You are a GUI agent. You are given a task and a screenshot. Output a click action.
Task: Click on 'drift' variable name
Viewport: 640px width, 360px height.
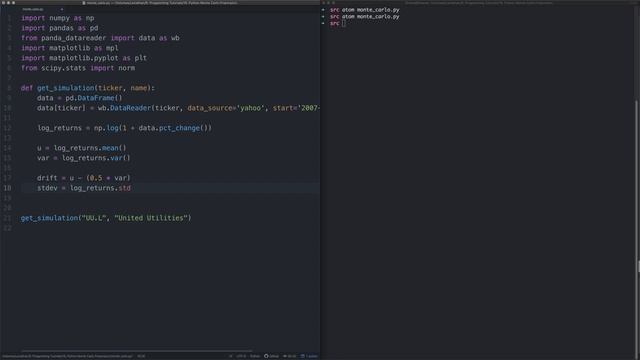point(47,178)
